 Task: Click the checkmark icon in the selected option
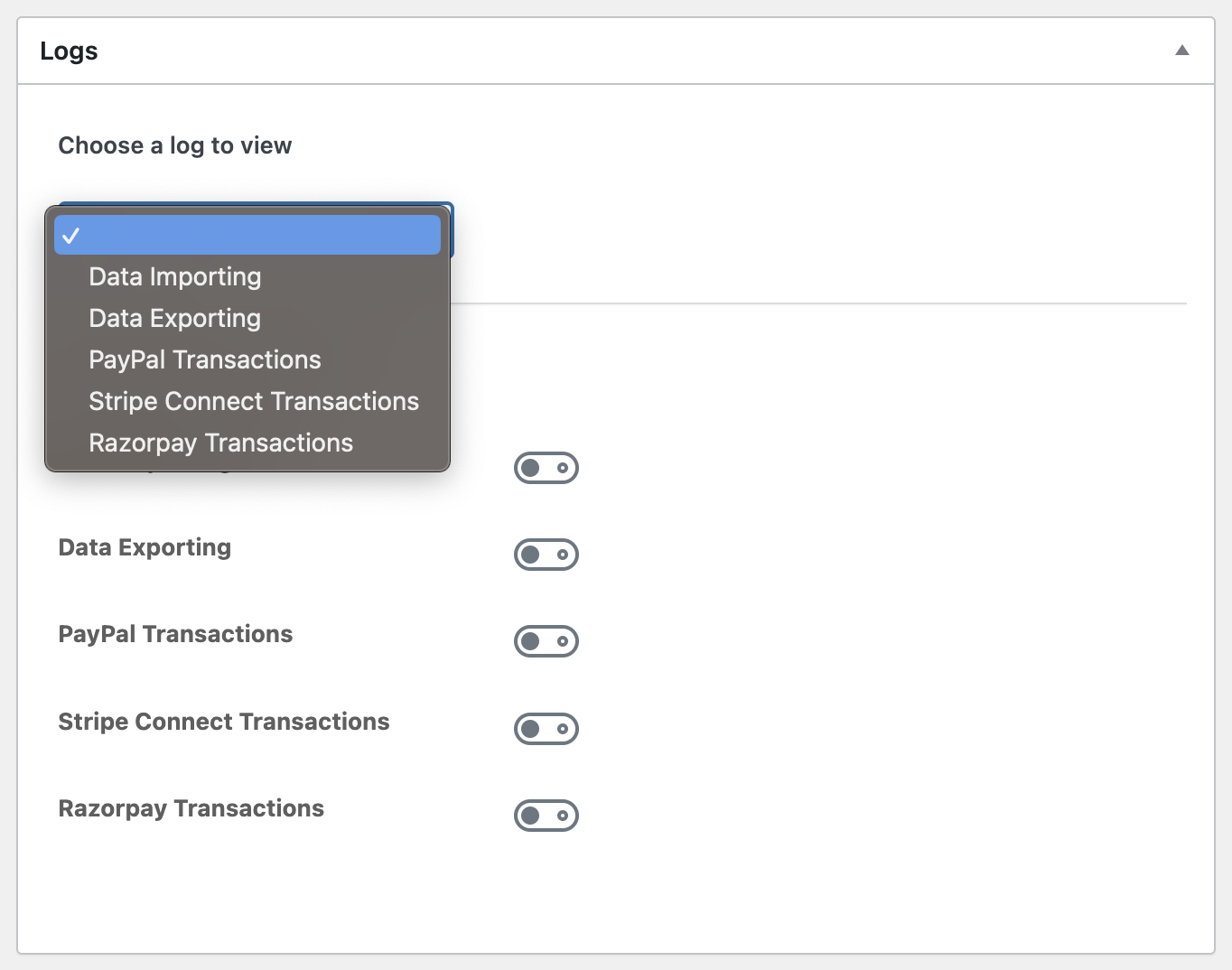pyautogui.click(x=71, y=236)
